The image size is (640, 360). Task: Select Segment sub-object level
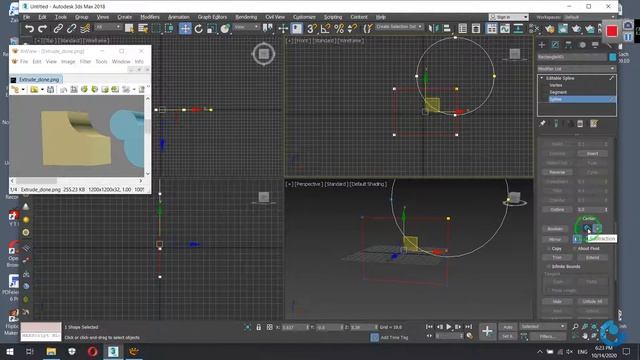[558, 92]
